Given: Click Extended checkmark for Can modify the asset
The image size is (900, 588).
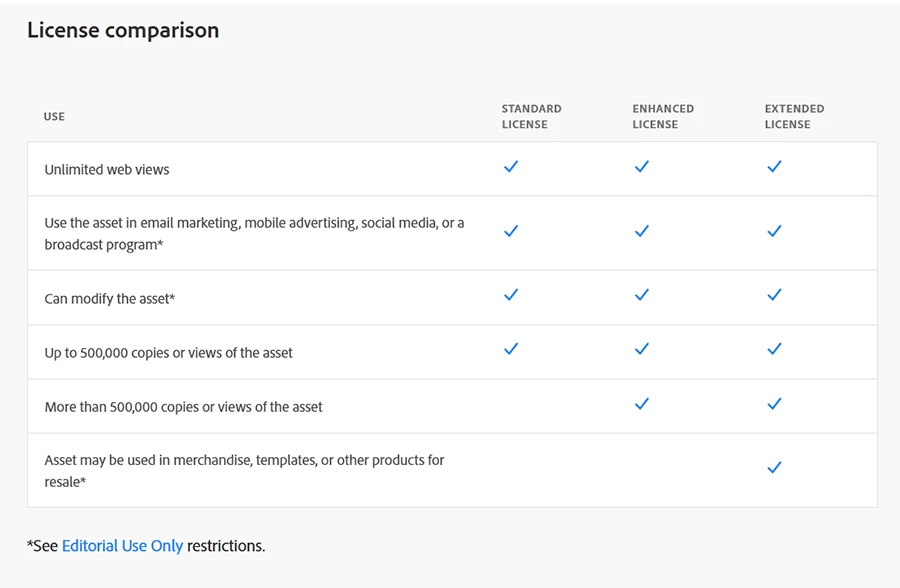Looking at the screenshot, I should pyautogui.click(x=774, y=295).
